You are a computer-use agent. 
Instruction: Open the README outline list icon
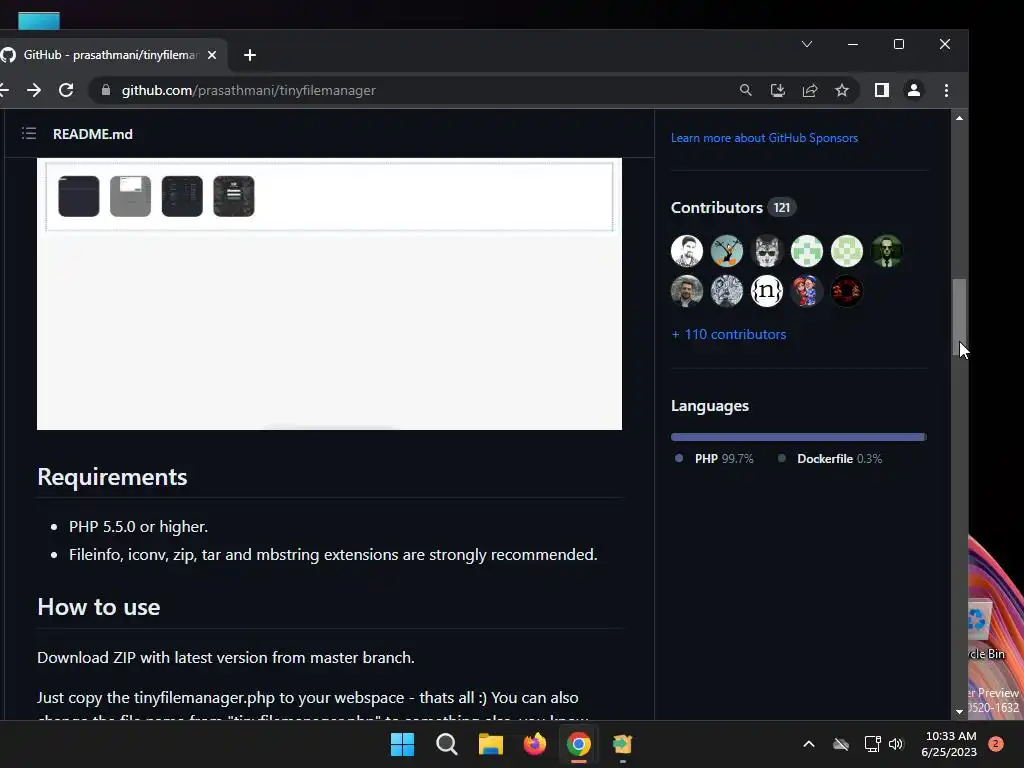29,134
